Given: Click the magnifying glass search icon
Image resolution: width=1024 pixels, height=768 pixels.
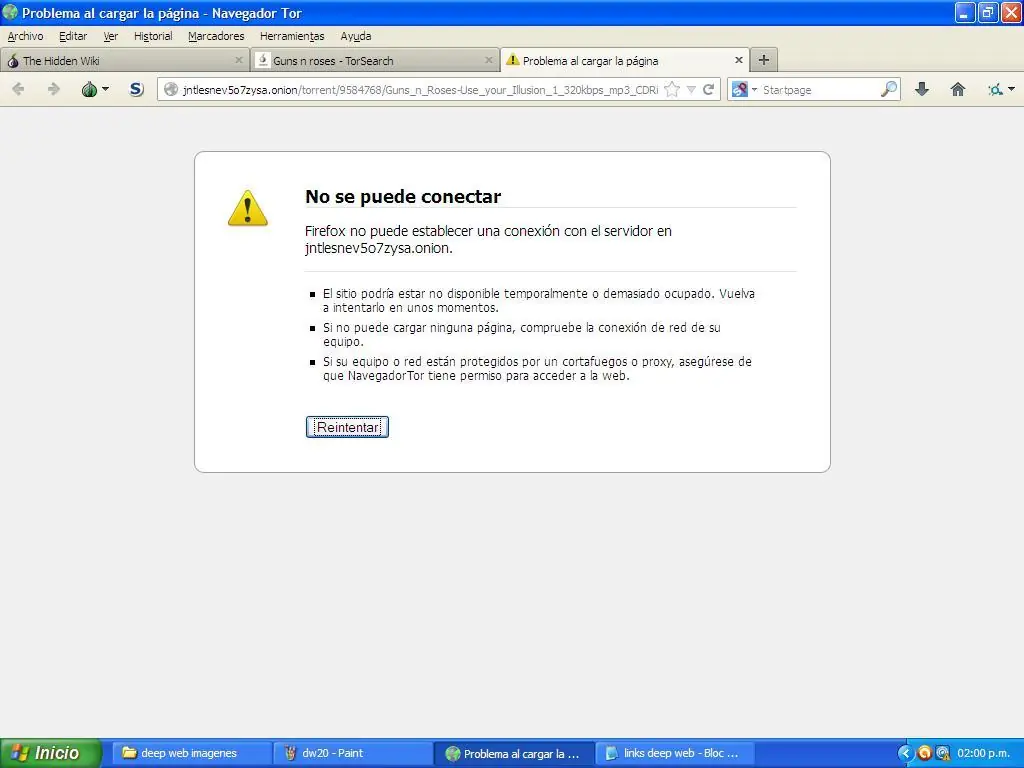Looking at the screenshot, I should click(889, 89).
